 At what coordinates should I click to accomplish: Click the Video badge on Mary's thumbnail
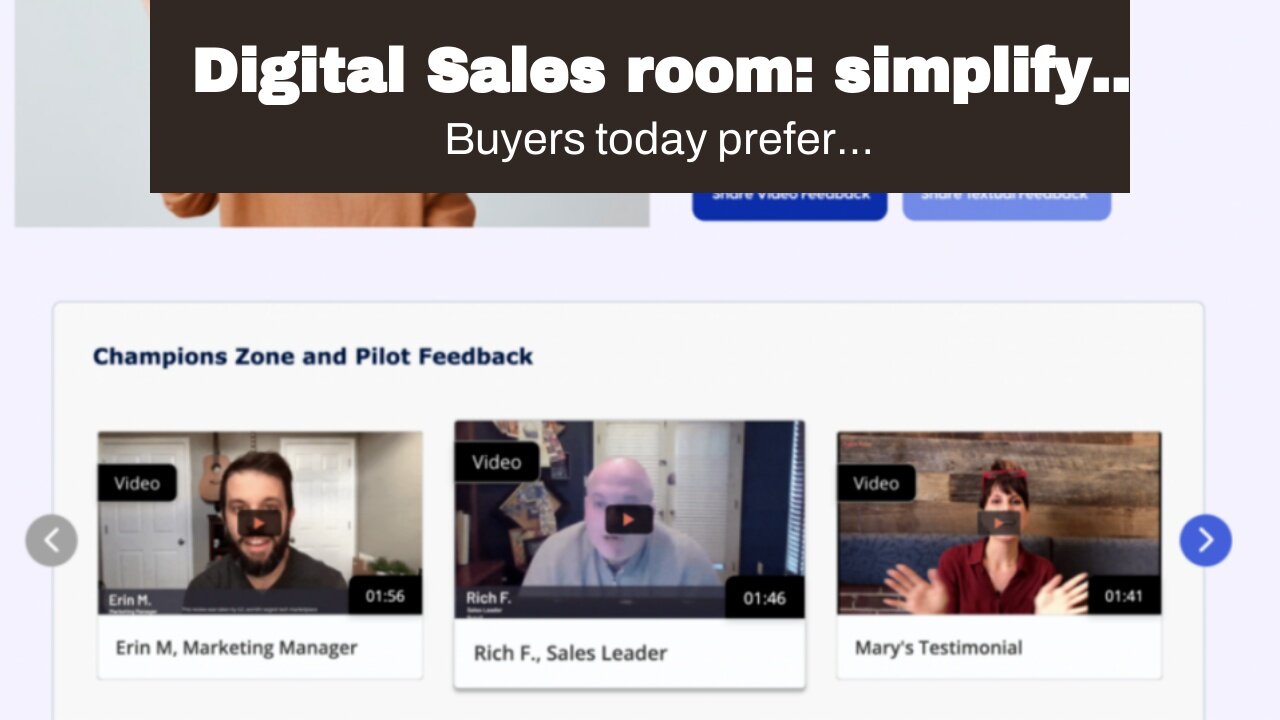(876, 483)
